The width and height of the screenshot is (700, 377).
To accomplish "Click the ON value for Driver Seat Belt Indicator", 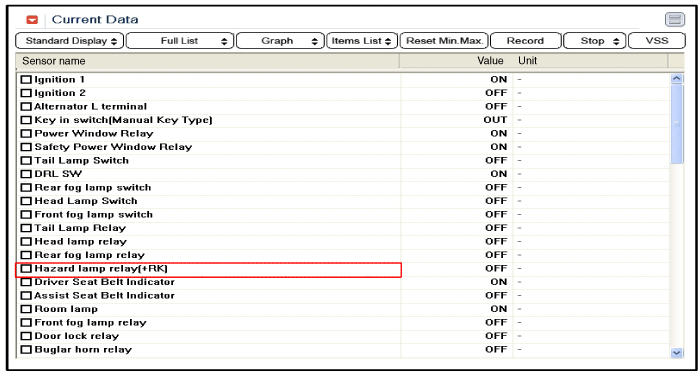I will click(x=499, y=282).
